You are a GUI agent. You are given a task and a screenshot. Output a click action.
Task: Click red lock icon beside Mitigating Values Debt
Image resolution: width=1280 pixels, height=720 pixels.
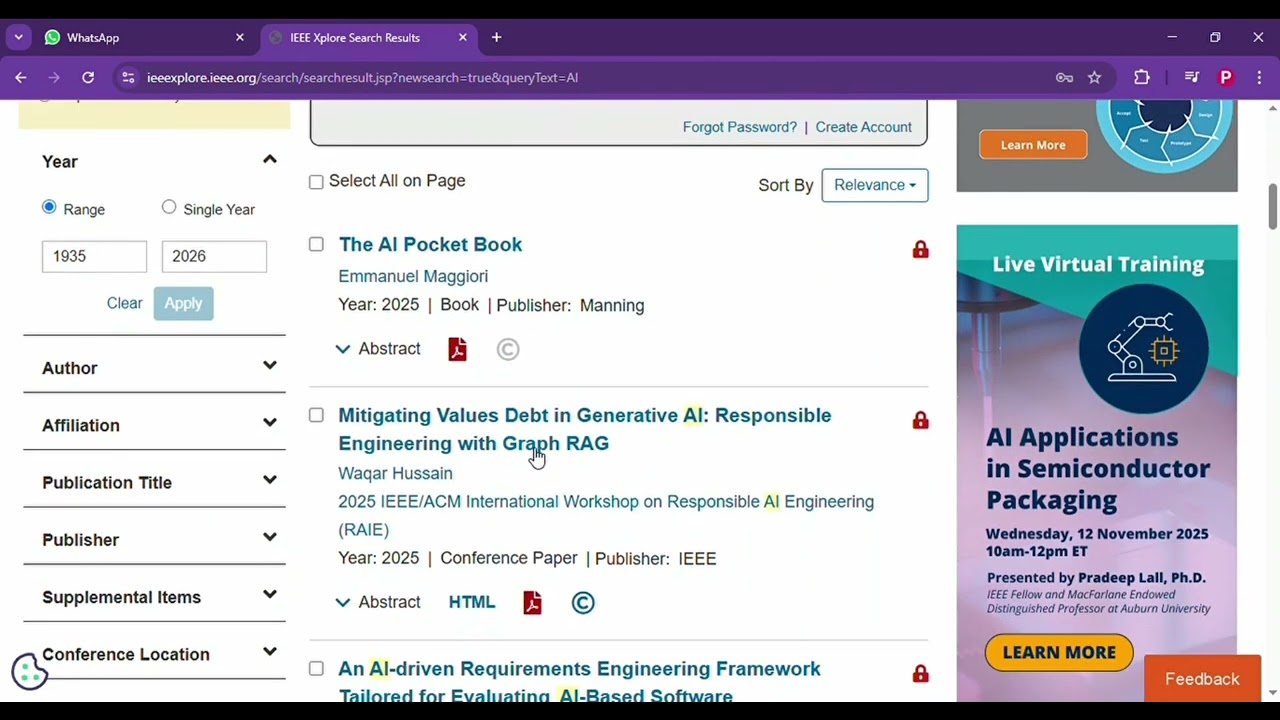920,420
